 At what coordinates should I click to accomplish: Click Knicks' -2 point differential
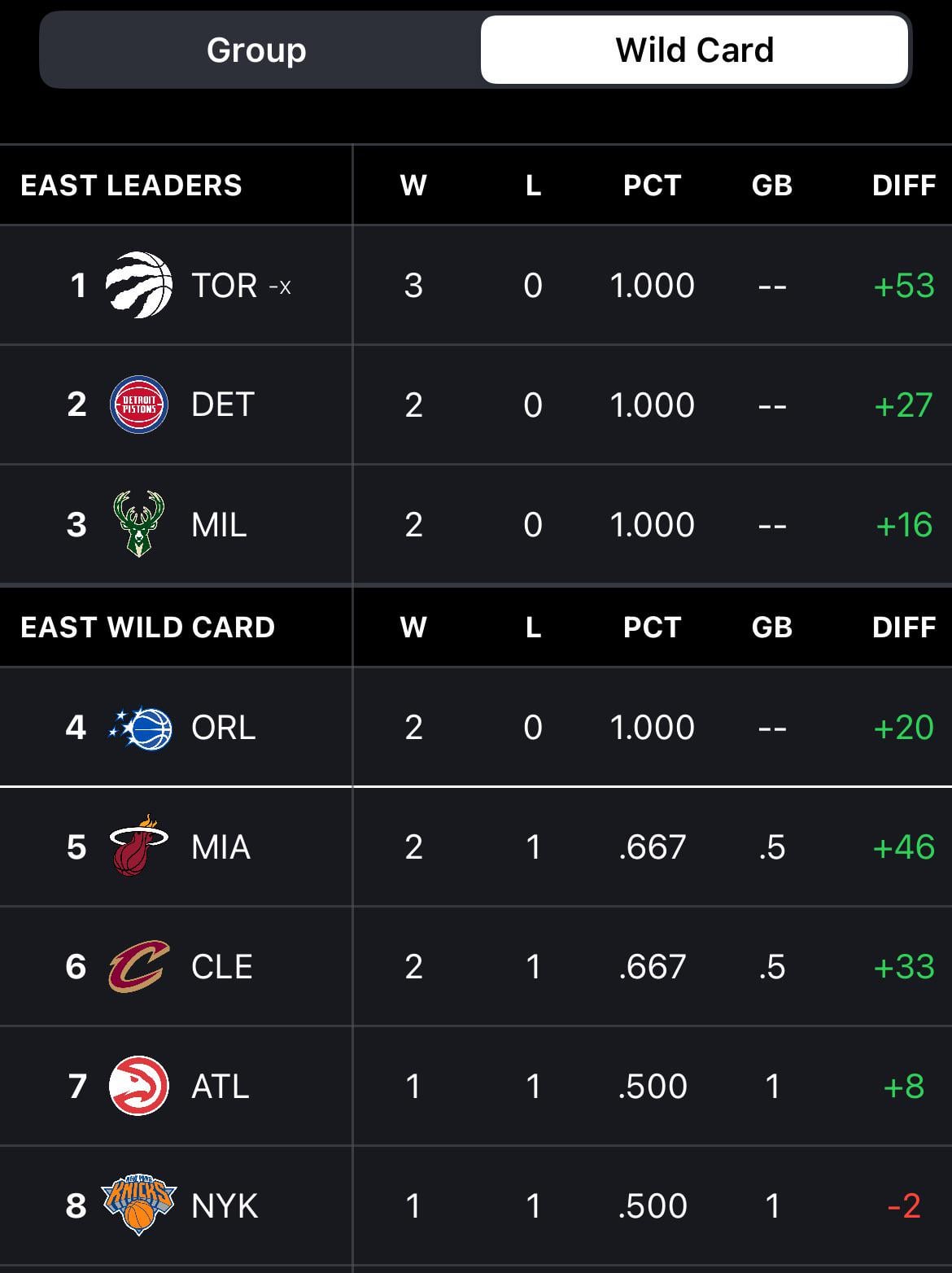coord(904,1206)
